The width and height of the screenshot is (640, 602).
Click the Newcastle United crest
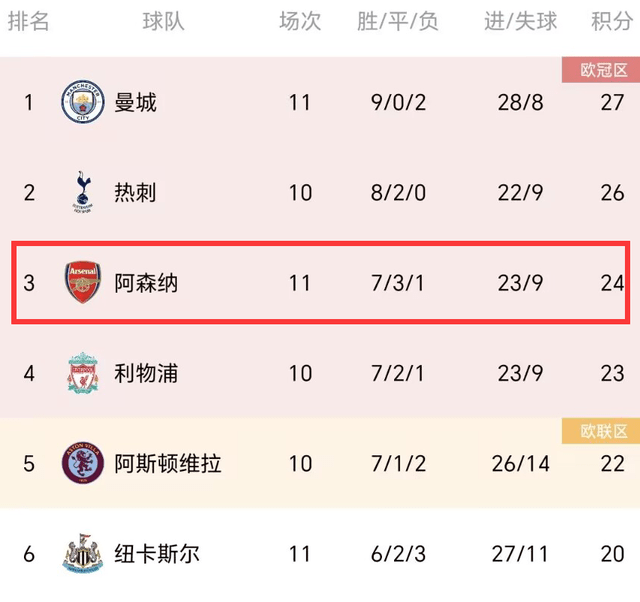pyautogui.click(x=83, y=553)
